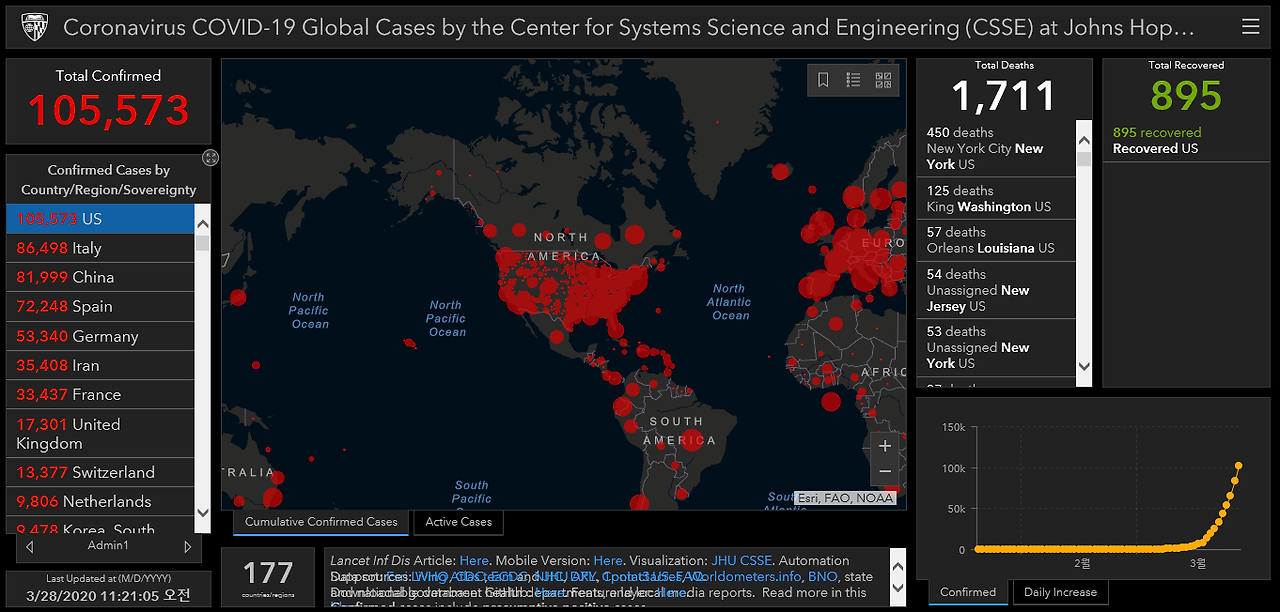The width and height of the screenshot is (1280, 612).
Task: Select Spain with 72,248 cases
Action: 100,306
